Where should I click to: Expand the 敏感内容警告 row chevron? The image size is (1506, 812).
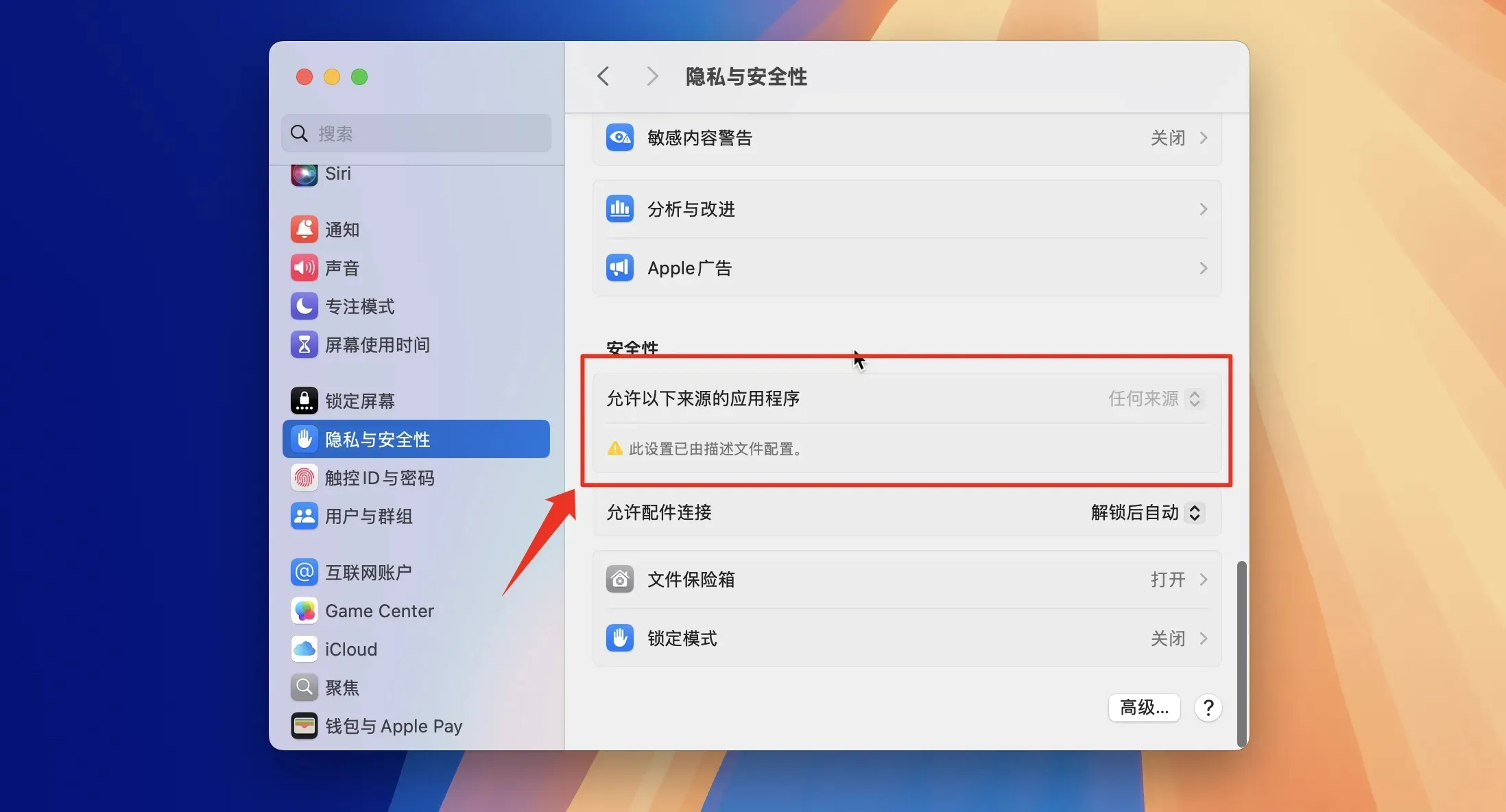tap(1203, 138)
